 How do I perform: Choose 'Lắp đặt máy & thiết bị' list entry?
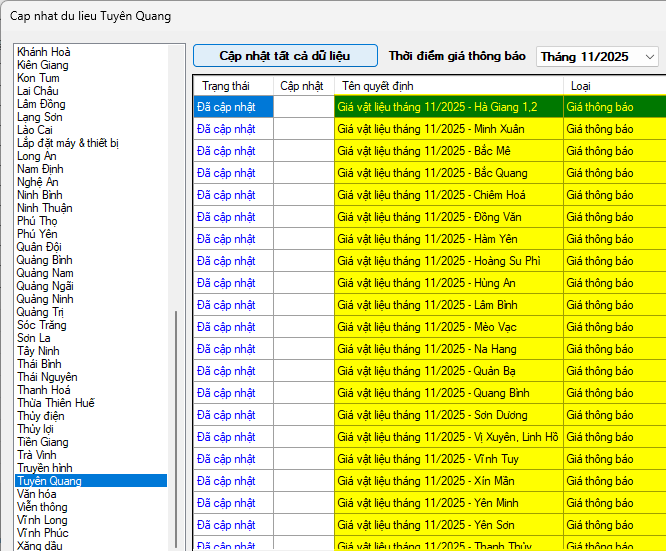click(68, 143)
